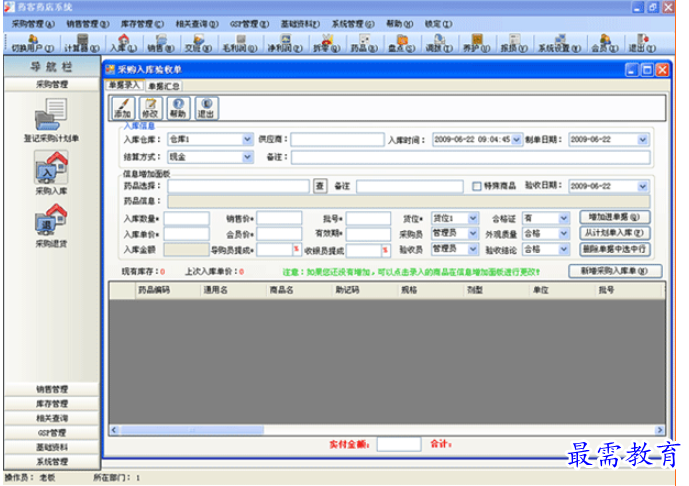The width and height of the screenshot is (689, 486).
Task: Click the 查 search button beside 药品选择
Action: pos(320,186)
